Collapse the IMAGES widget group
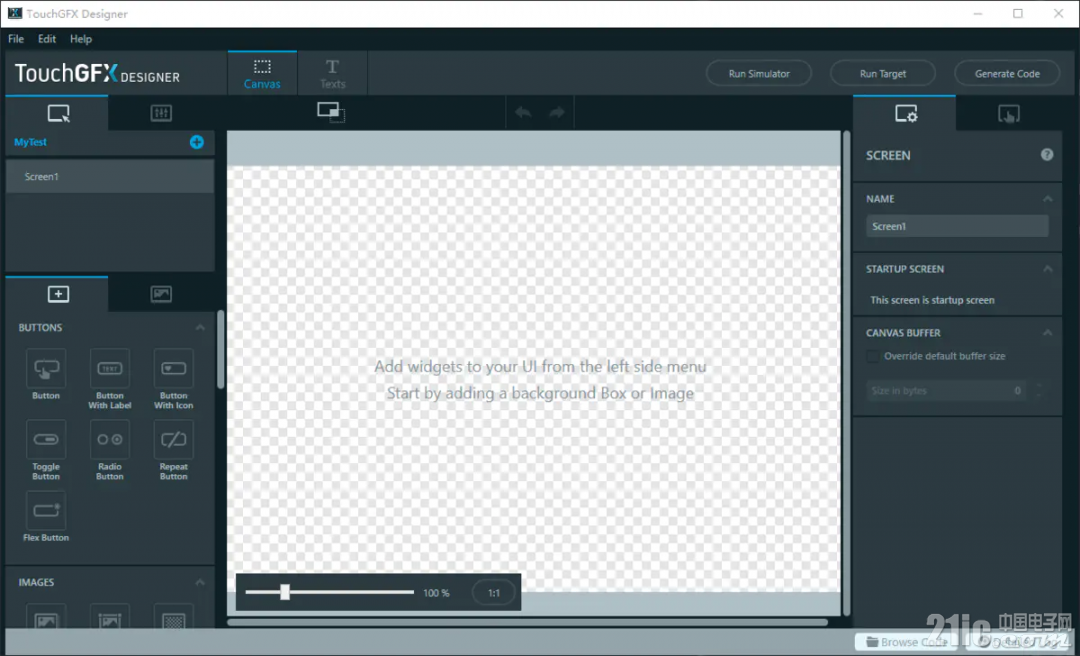This screenshot has width=1080, height=656. coord(200,582)
